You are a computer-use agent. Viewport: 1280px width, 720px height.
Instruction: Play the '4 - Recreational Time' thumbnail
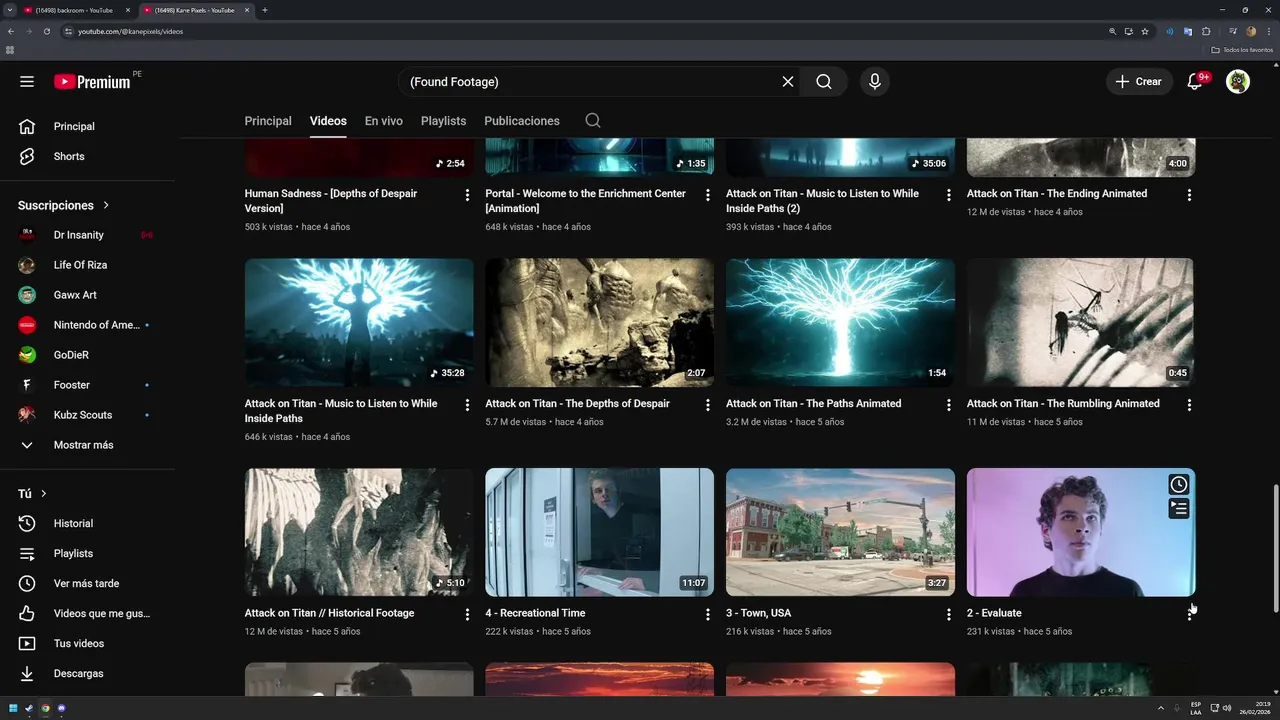tap(599, 532)
